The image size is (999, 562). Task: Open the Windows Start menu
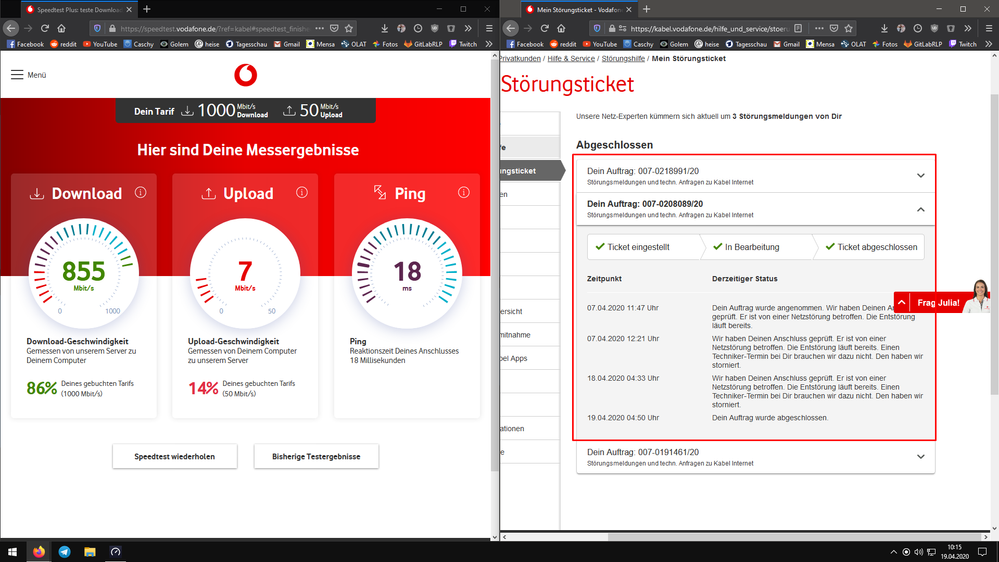click(12, 552)
